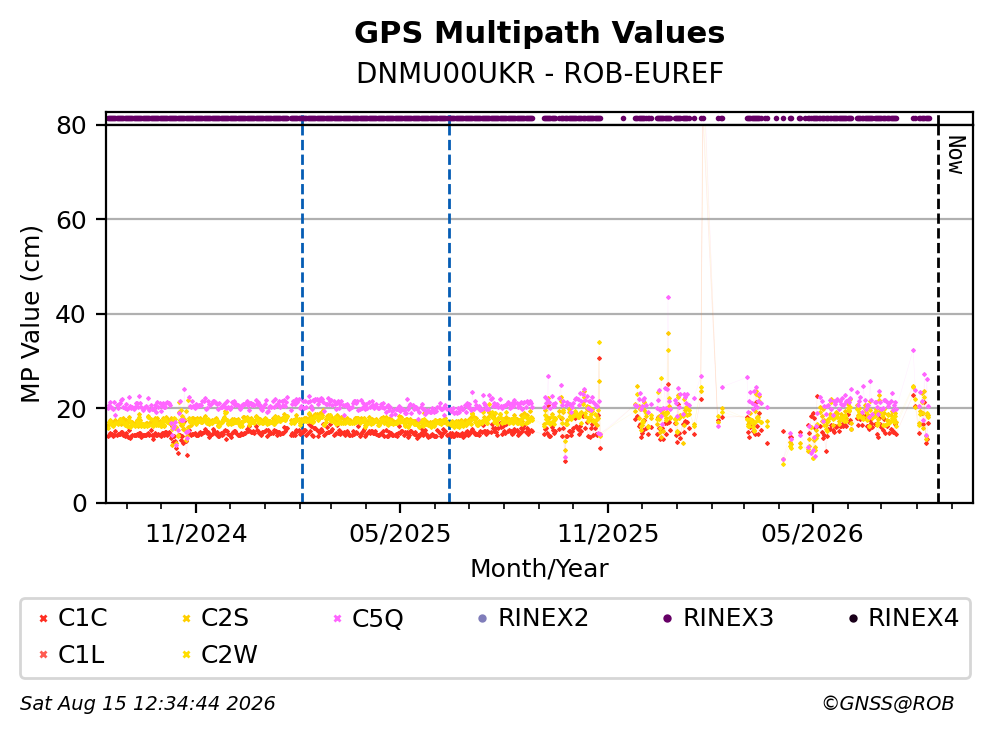
Task: Click the GPS Multipath Values title
Action: click(x=540, y=33)
